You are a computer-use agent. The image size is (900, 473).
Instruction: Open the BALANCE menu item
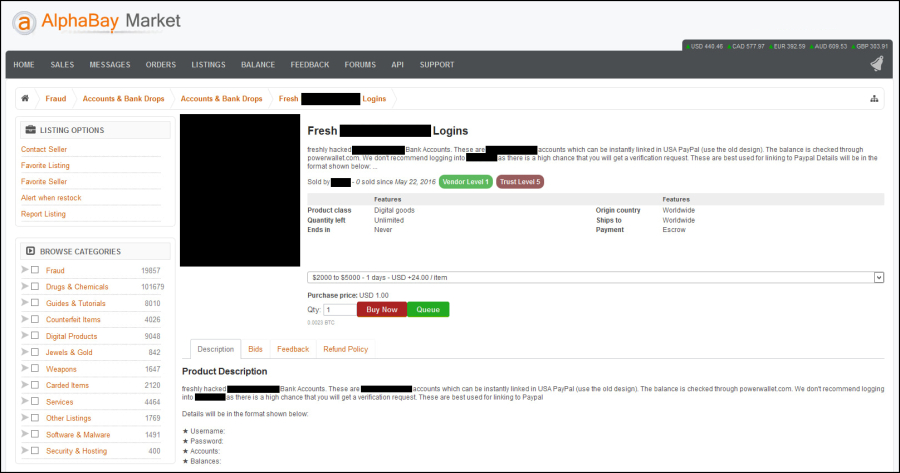pyautogui.click(x=258, y=65)
